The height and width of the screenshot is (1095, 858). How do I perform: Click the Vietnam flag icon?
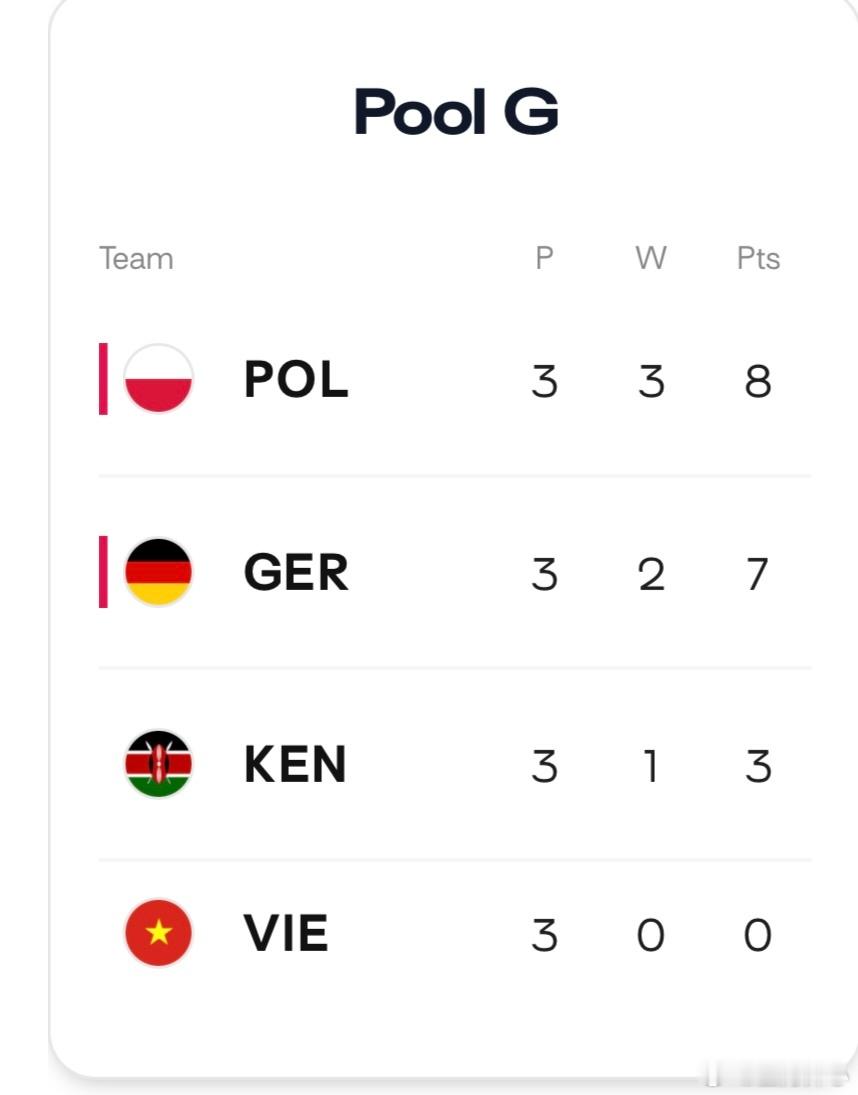158,933
